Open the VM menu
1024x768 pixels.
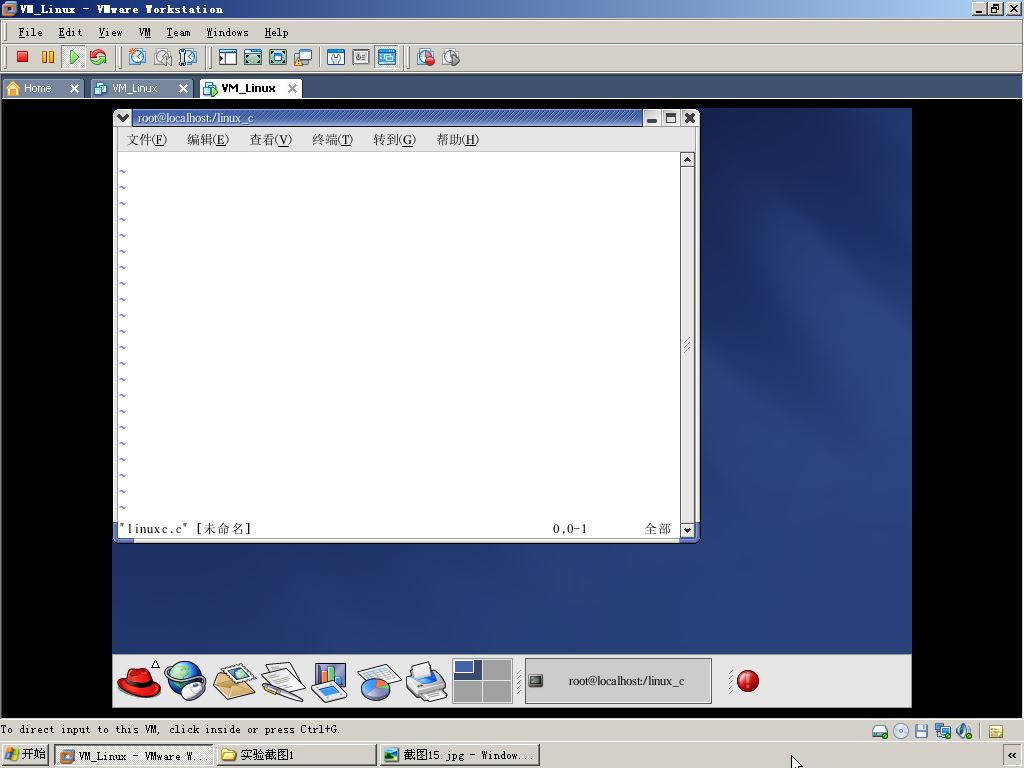point(144,32)
